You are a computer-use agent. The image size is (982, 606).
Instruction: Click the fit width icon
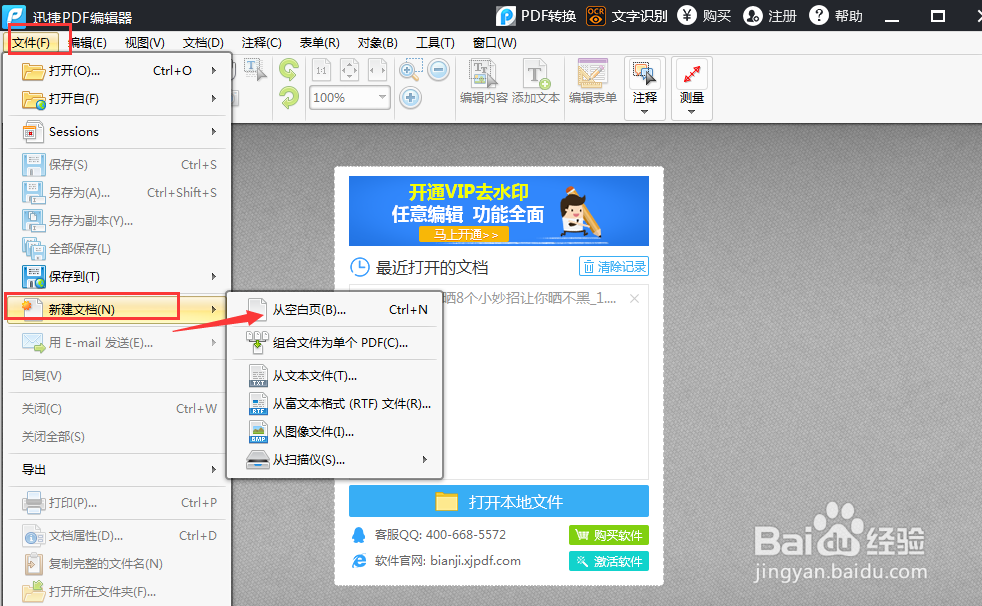(x=378, y=70)
